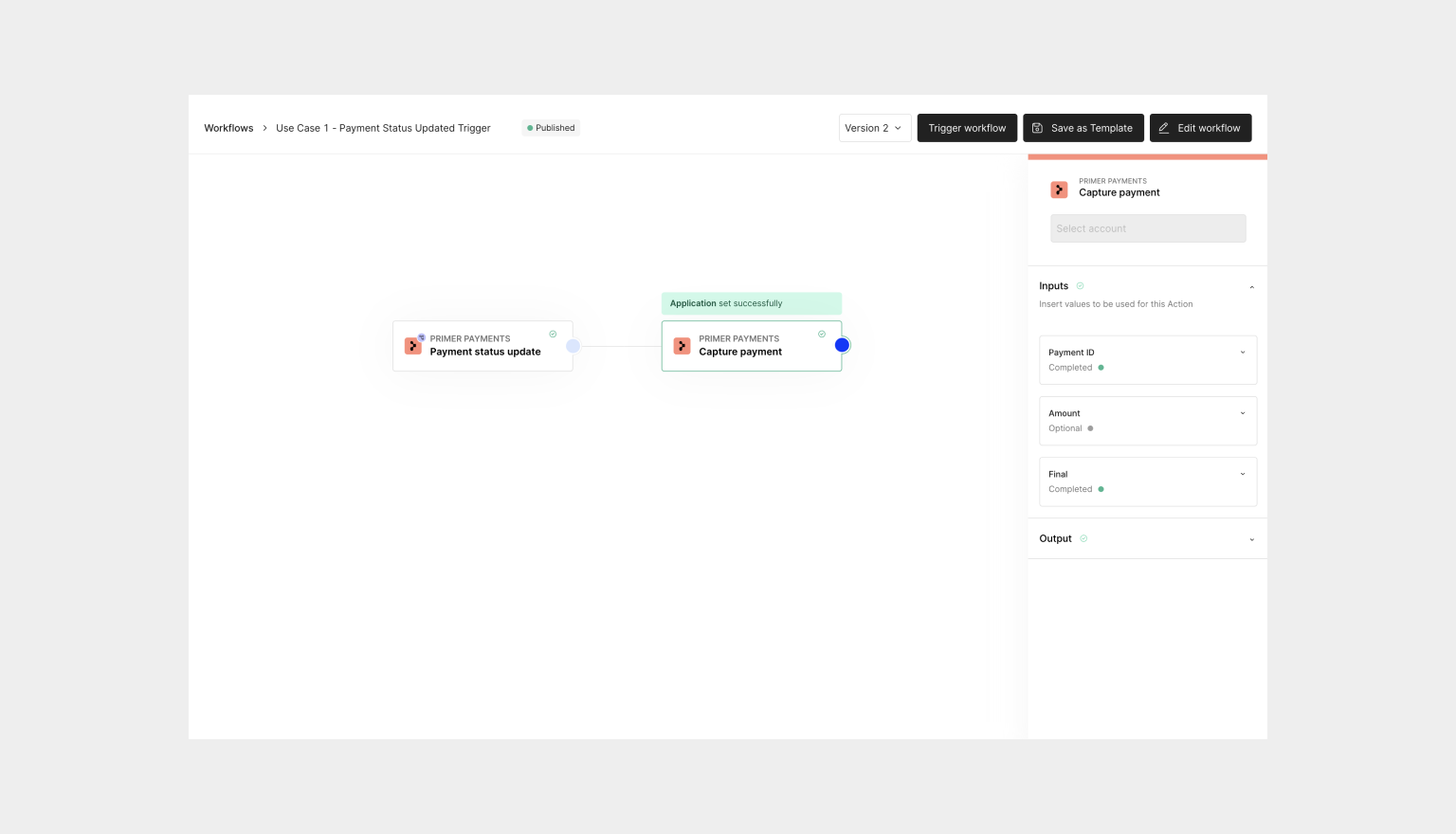Collapse the Inputs section
Viewport: 1456px width, 834px height.
(x=1251, y=286)
